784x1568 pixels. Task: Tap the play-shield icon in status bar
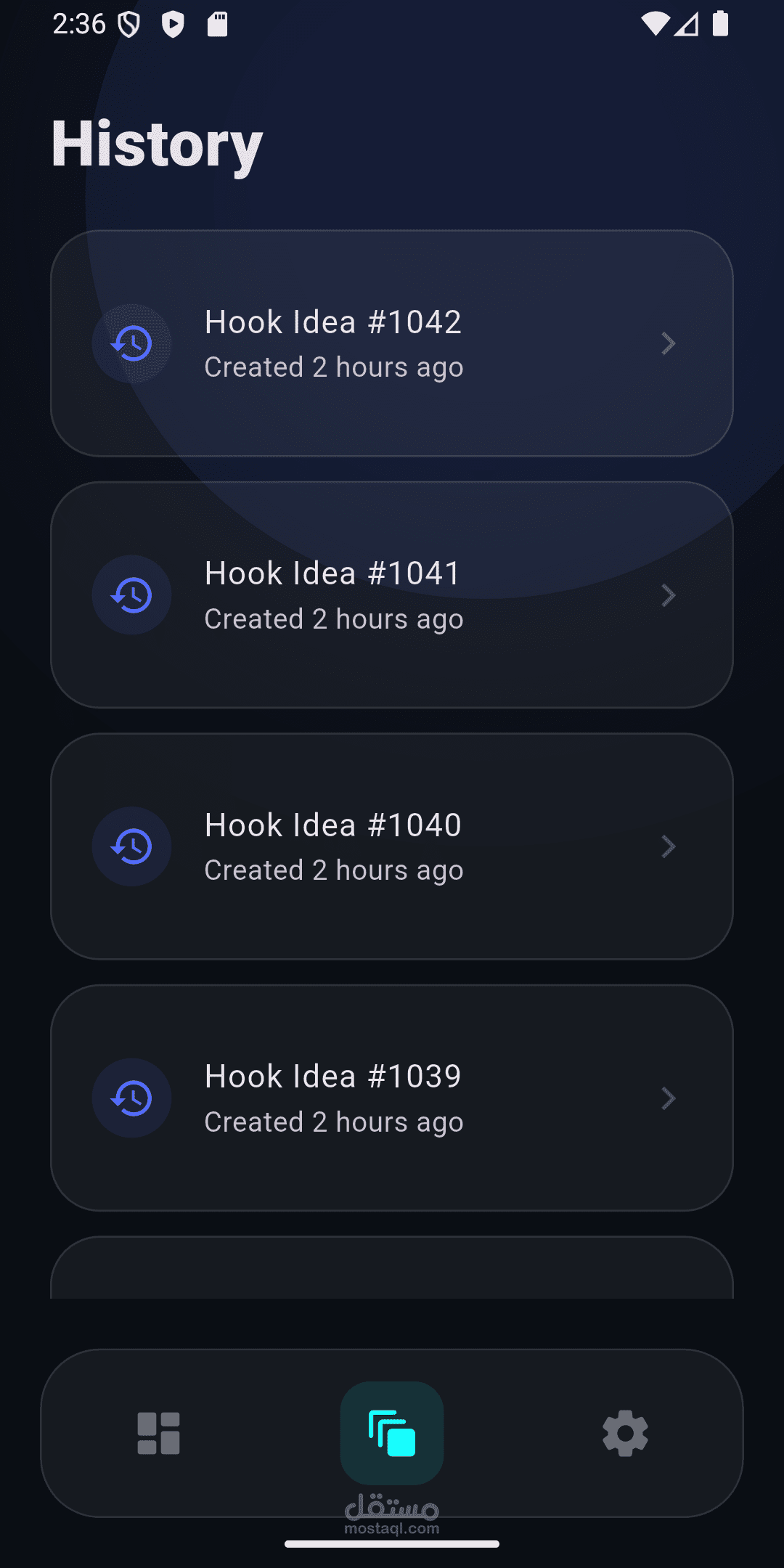tap(173, 25)
